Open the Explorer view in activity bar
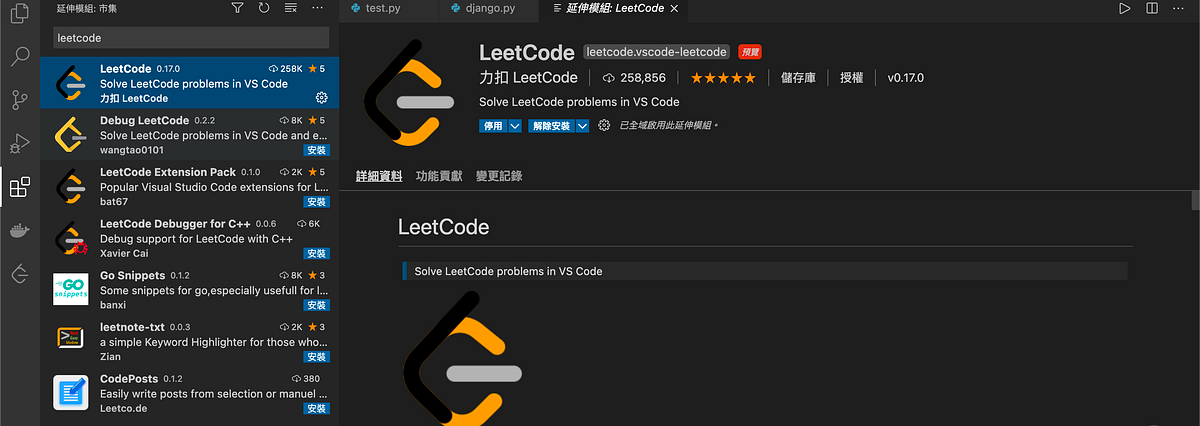The height and width of the screenshot is (426, 1200). pyautogui.click(x=19, y=13)
